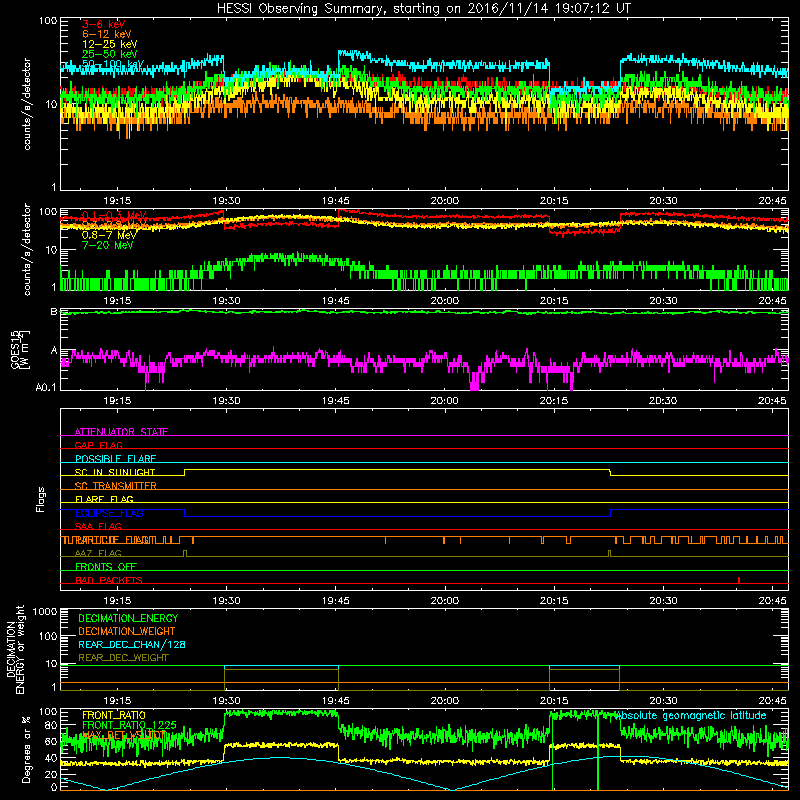This screenshot has height=800, width=800.
Task: Click the 7-20 MeV legend label
Action: (x=107, y=245)
